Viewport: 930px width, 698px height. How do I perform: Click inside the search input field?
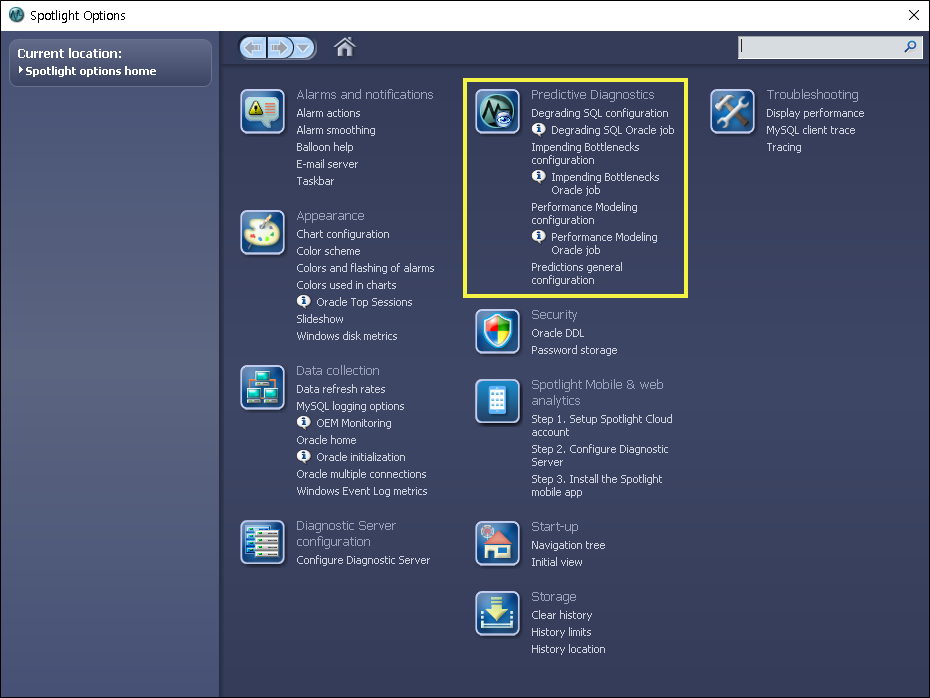[x=820, y=47]
